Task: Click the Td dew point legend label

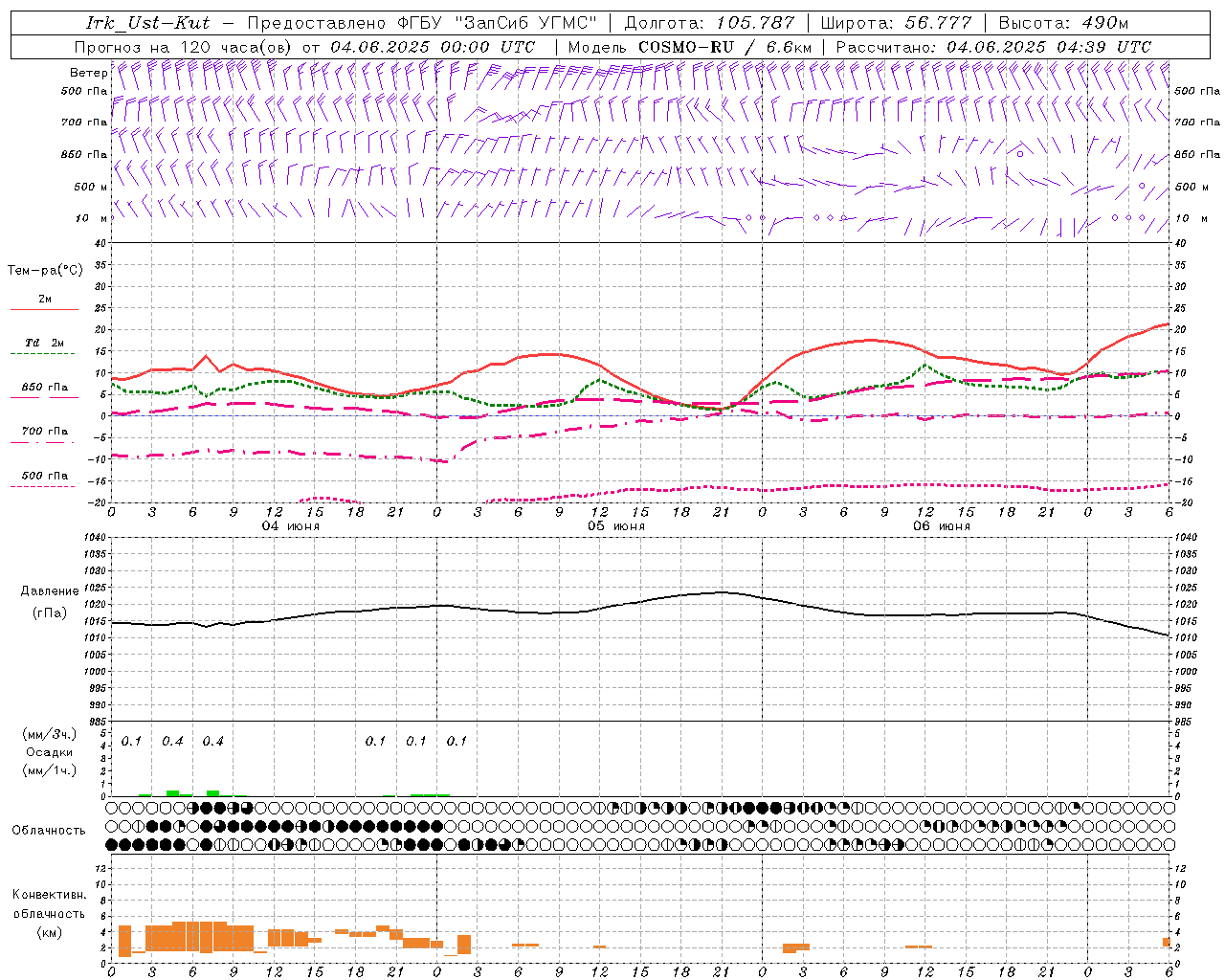Action: 45,343
